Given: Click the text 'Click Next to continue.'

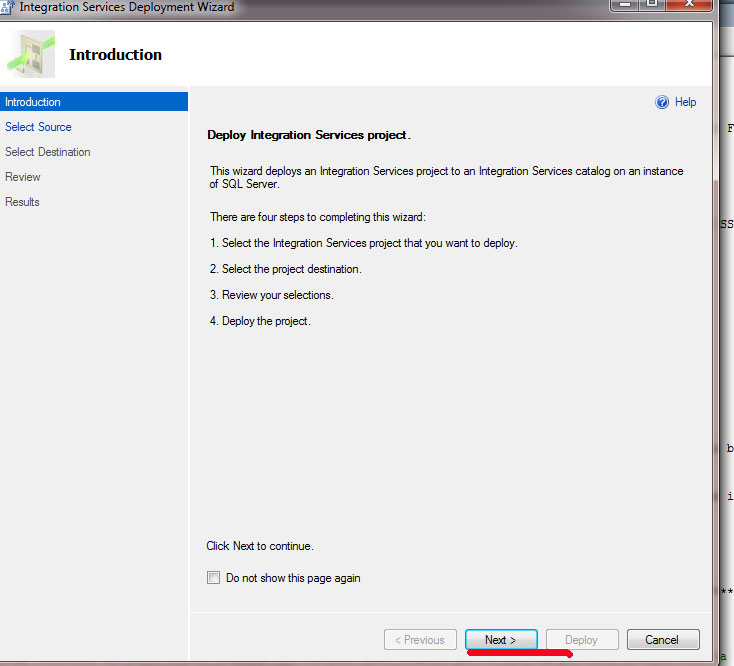Looking at the screenshot, I should coord(260,546).
